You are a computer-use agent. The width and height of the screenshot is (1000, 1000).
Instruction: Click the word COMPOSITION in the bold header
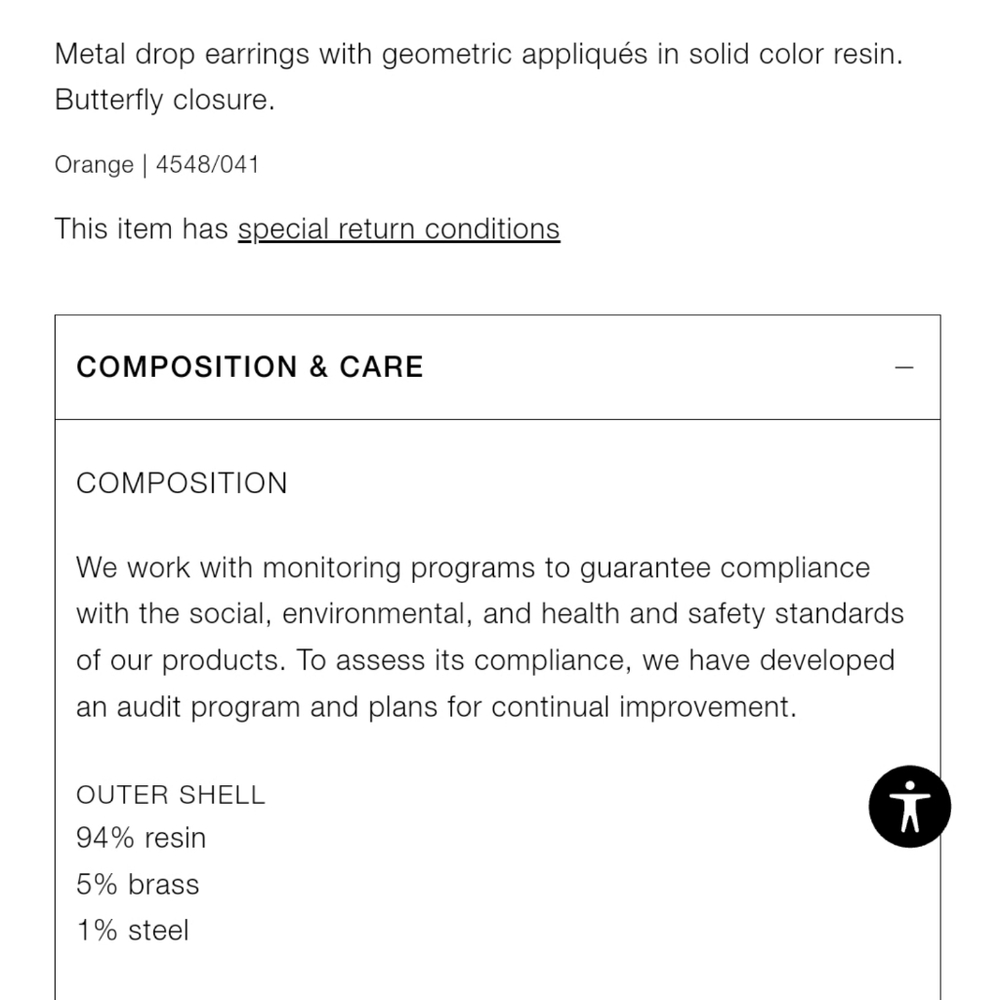pyautogui.click(x=187, y=367)
